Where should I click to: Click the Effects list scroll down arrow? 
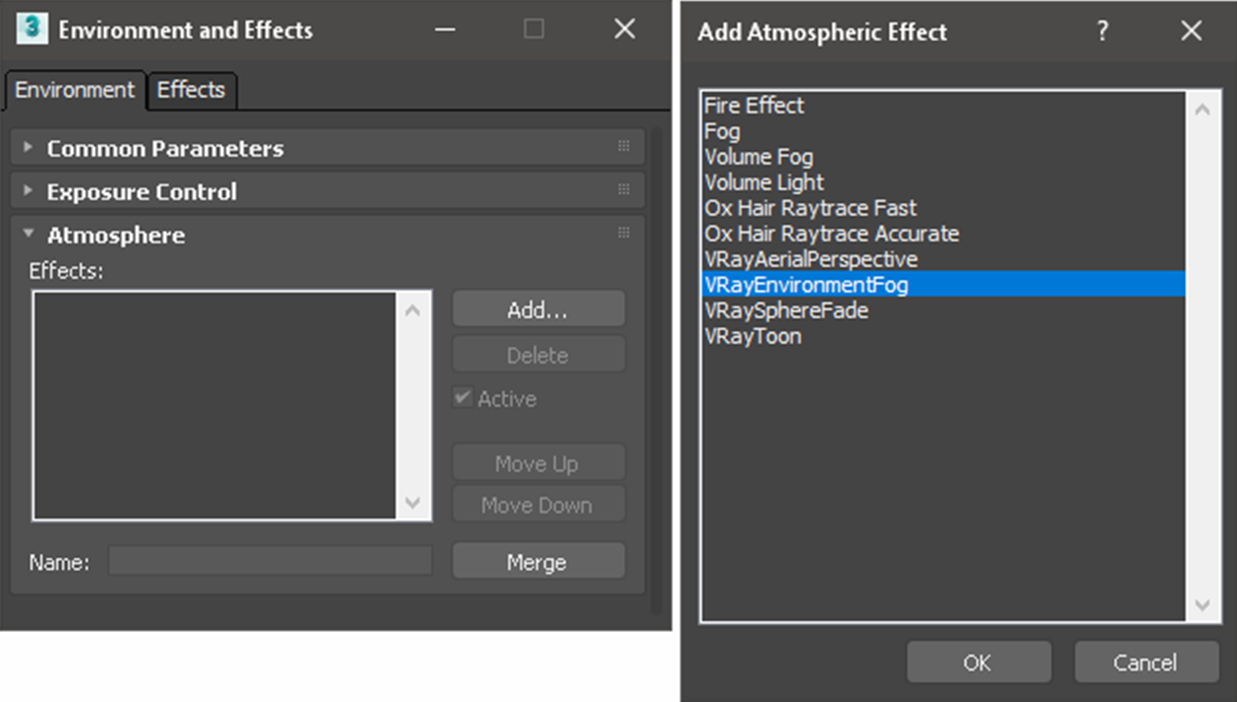click(x=413, y=503)
